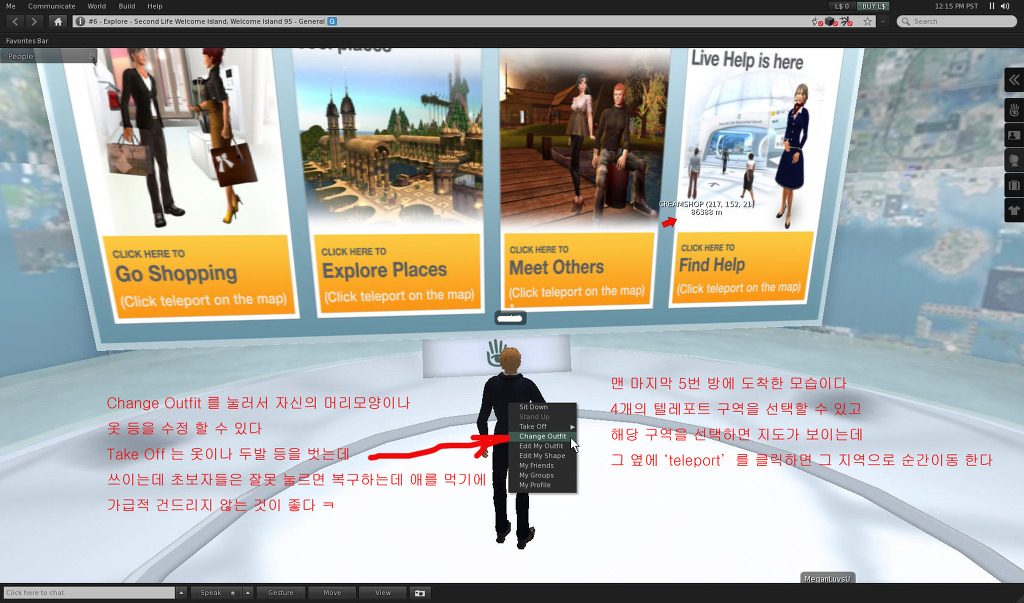Click the blue General maturity rating 'G' badge
This screenshot has width=1024, height=603.
(332, 22)
